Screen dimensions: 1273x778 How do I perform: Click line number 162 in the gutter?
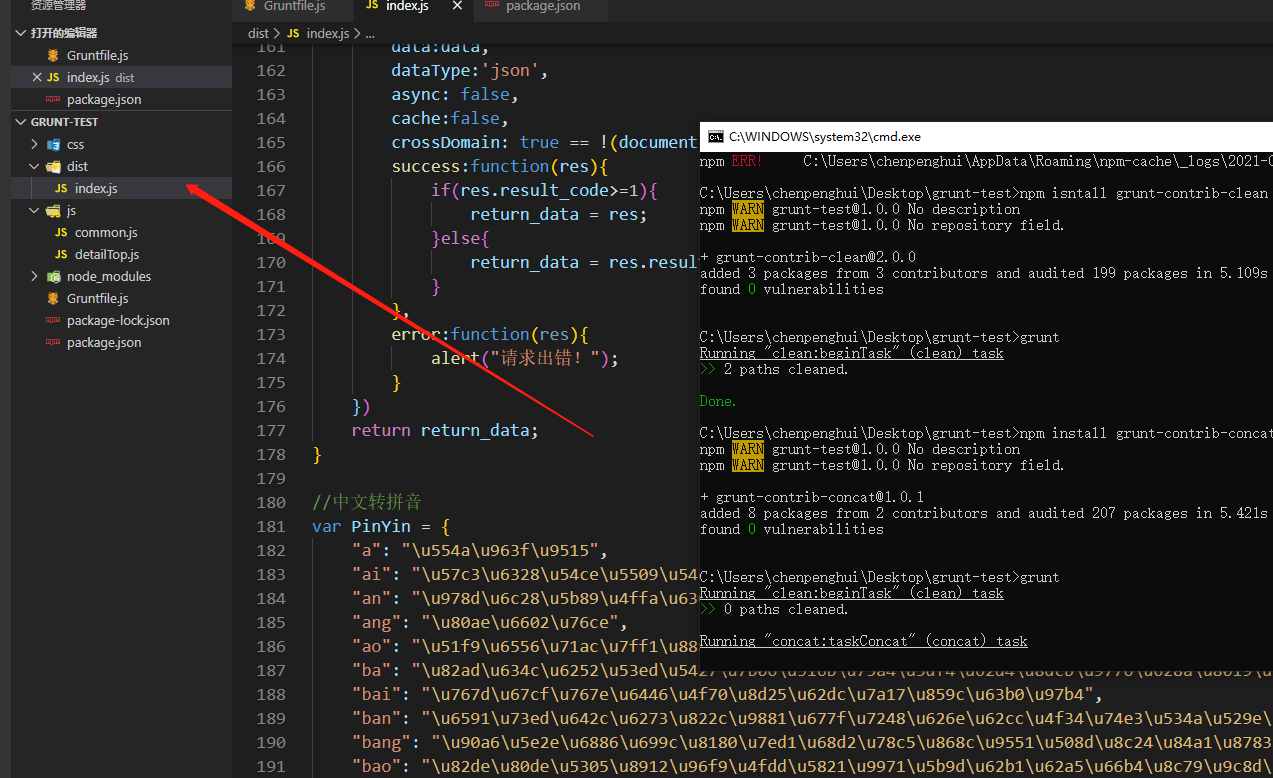click(x=271, y=70)
